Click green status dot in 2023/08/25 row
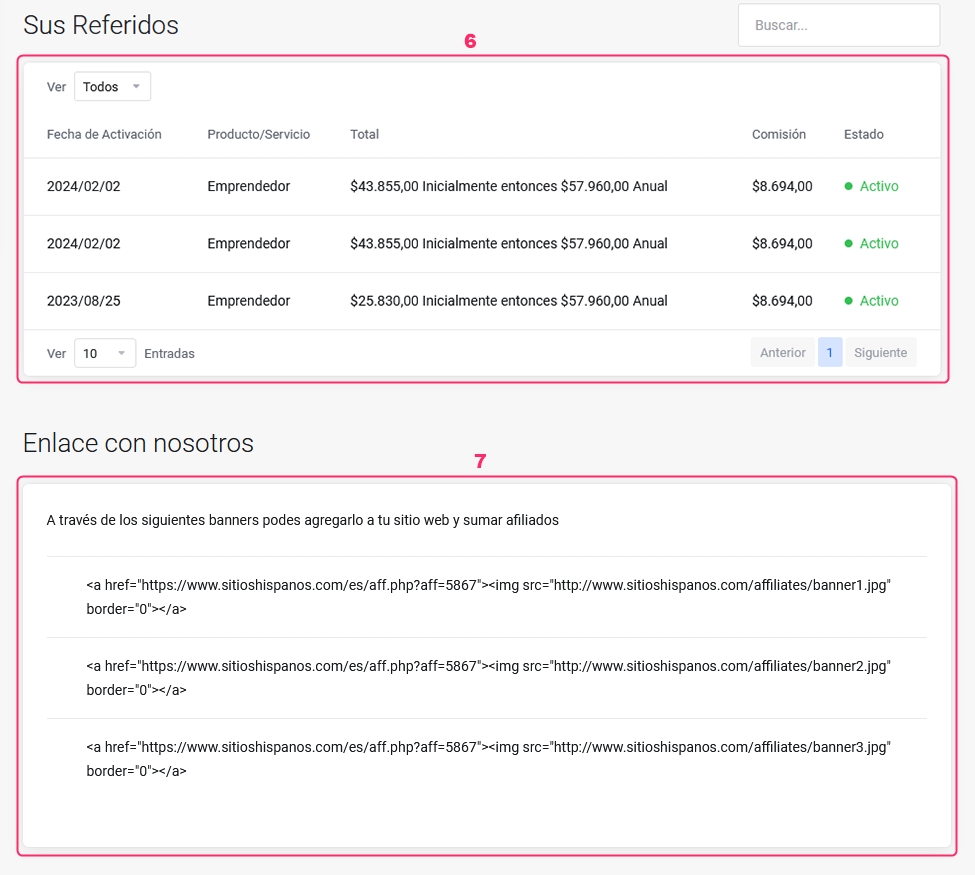The image size is (975, 875). tap(848, 301)
